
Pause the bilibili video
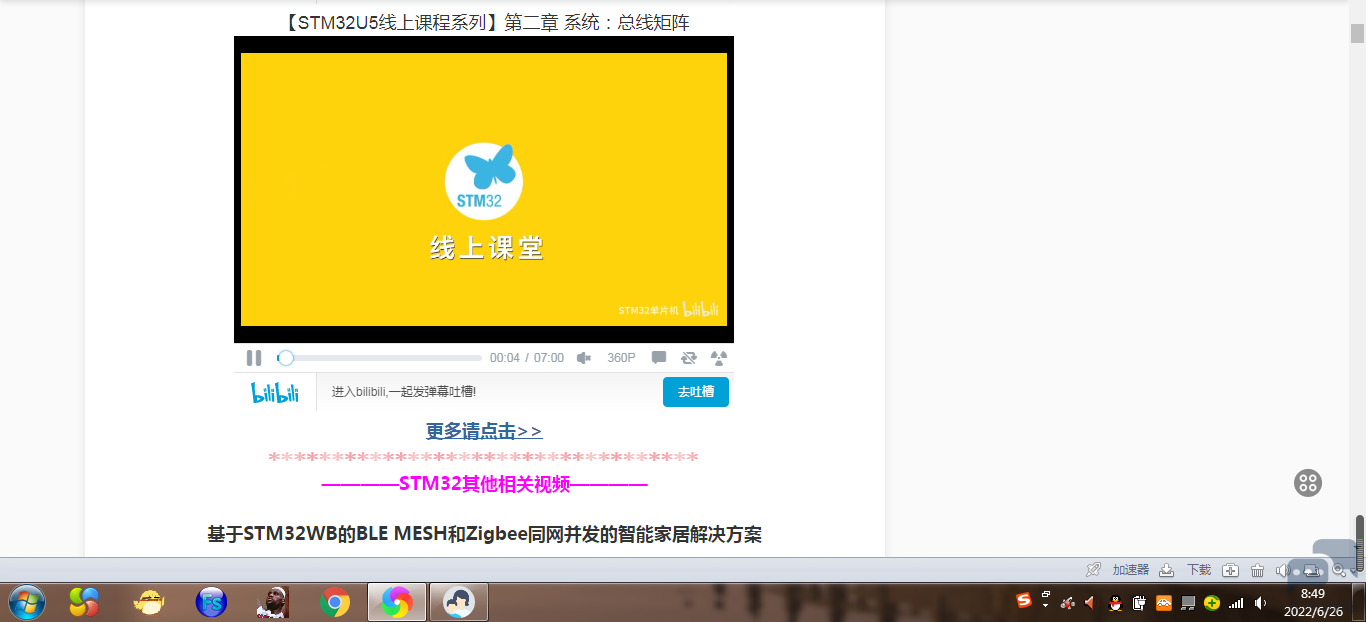(254, 358)
